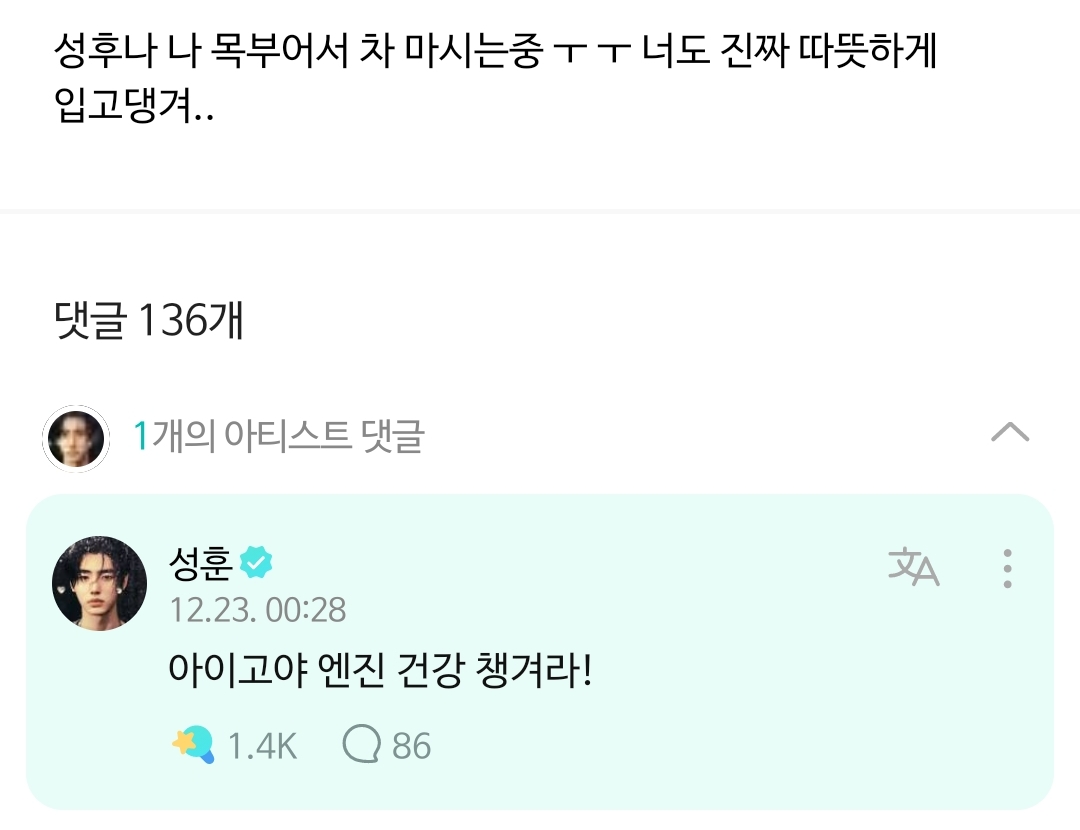Image resolution: width=1080 pixels, height=830 pixels.
Task: Tap the cheer icon on 성훈's comment
Action: (192, 745)
